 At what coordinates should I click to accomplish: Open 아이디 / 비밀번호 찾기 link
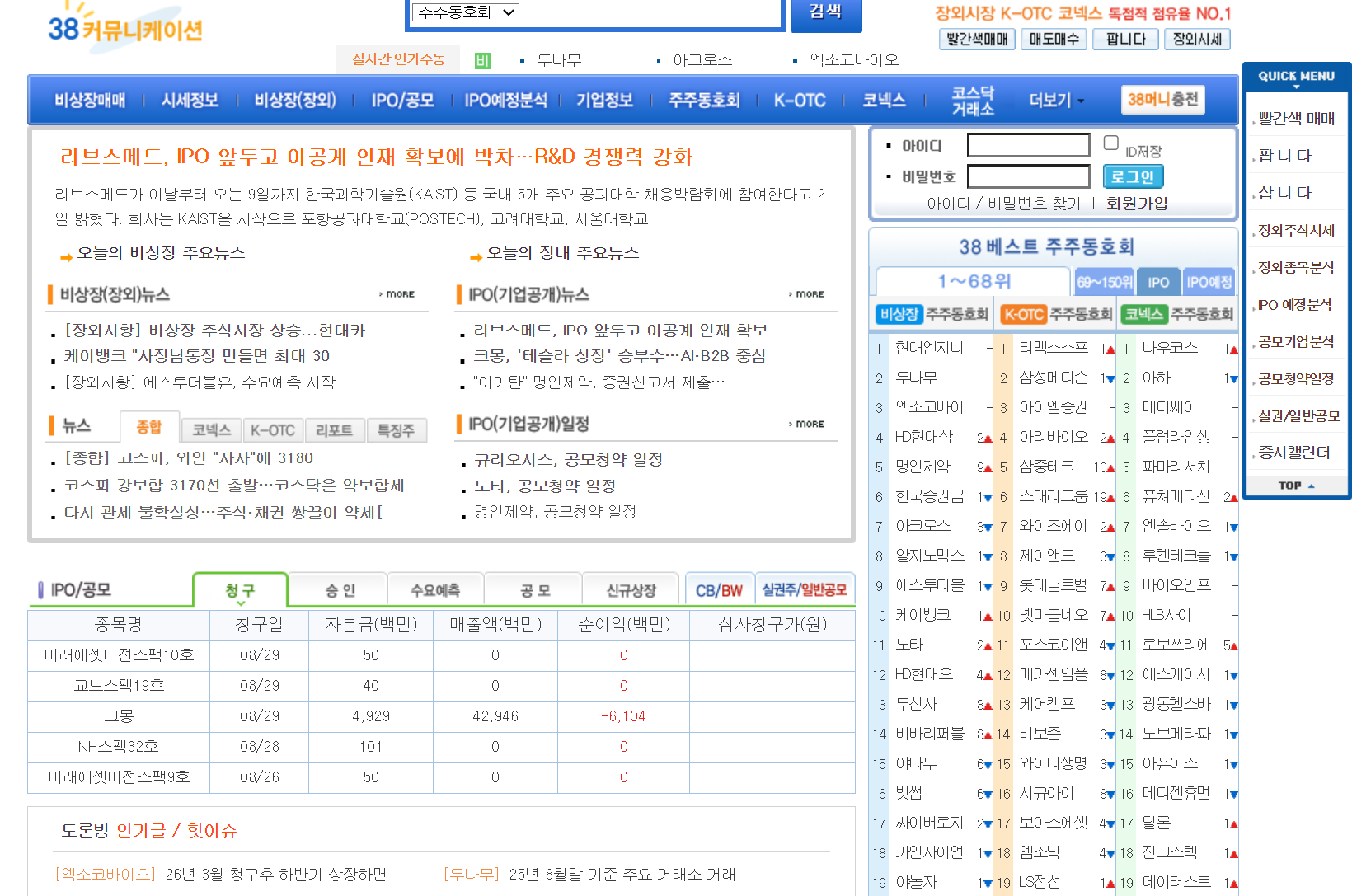(x=1003, y=204)
